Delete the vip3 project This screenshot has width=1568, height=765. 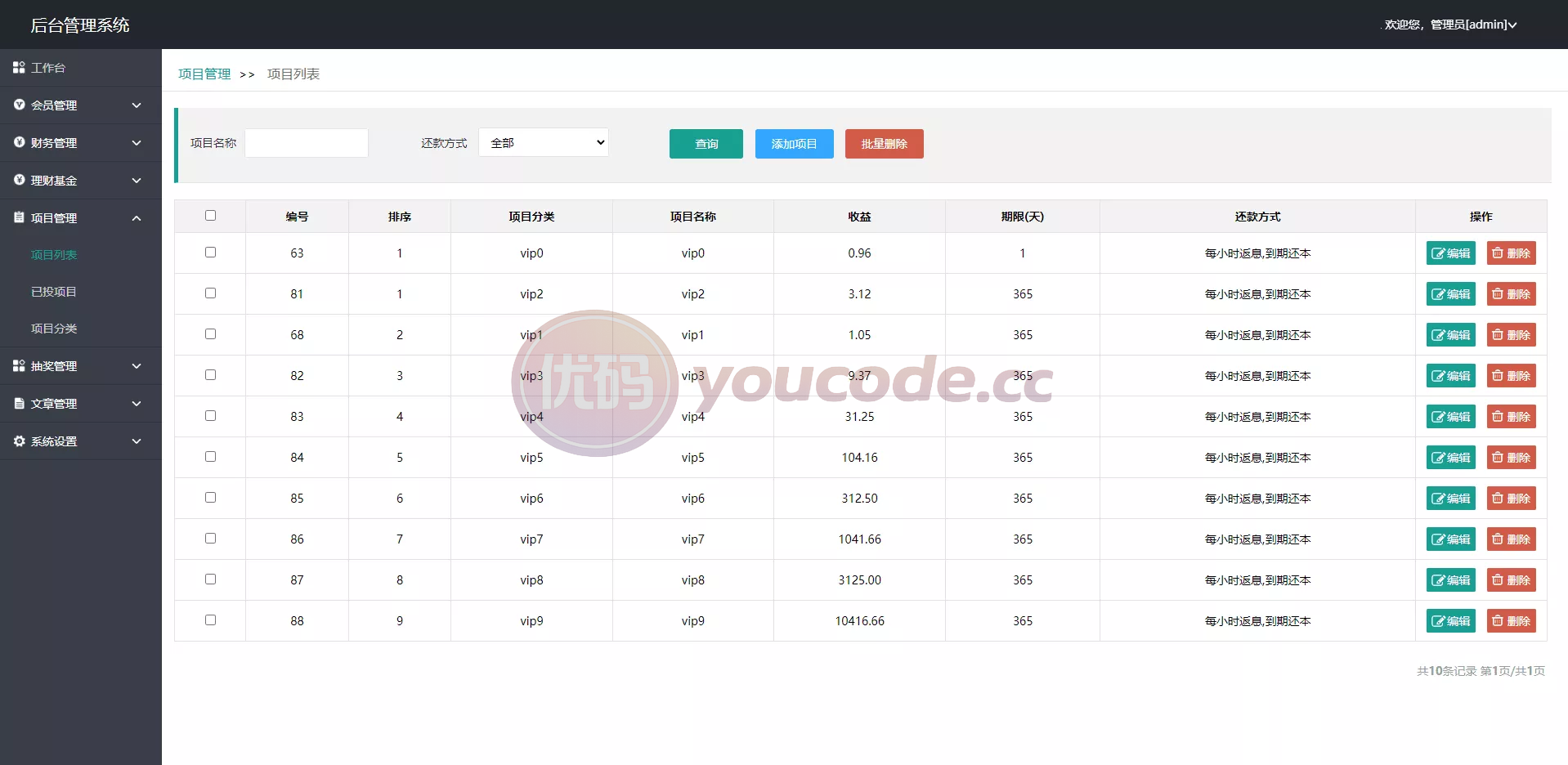pyautogui.click(x=1511, y=376)
